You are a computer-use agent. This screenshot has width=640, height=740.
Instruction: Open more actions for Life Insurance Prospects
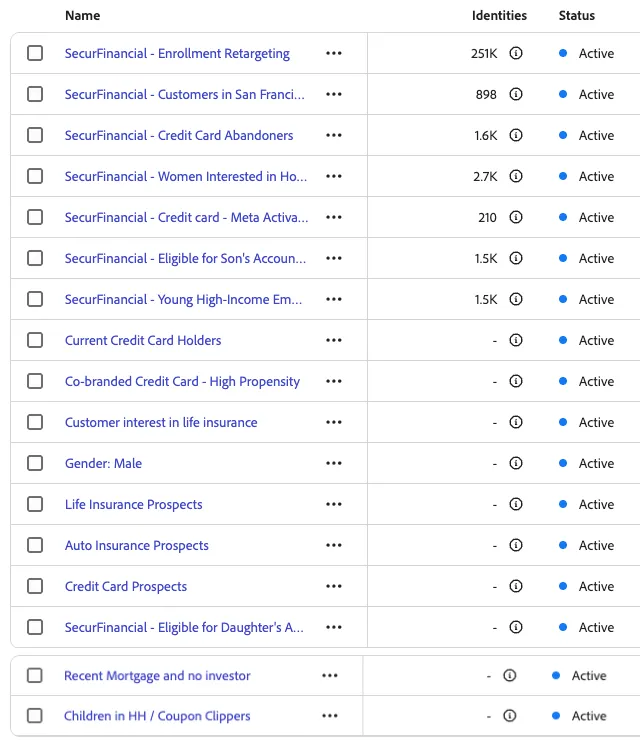(x=334, y=505)
